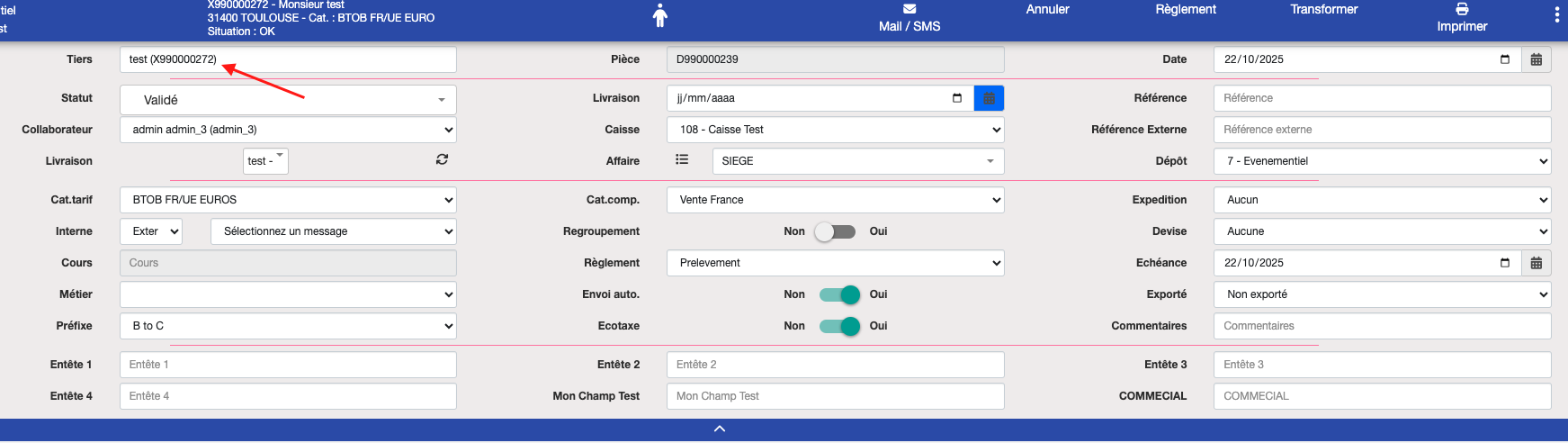Click Règlement in the top bar
1568x443 pixels.
[1185, 10]
